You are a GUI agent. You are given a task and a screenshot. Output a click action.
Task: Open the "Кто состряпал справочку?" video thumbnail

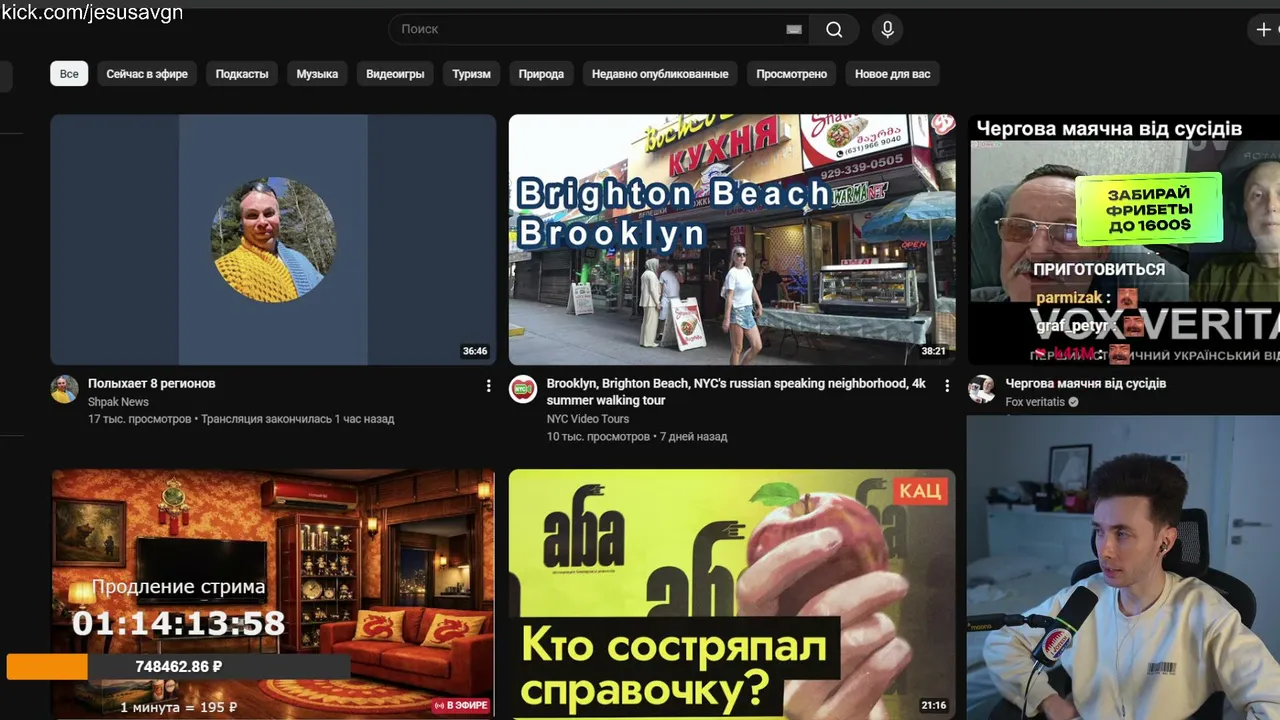coord(732,594)
